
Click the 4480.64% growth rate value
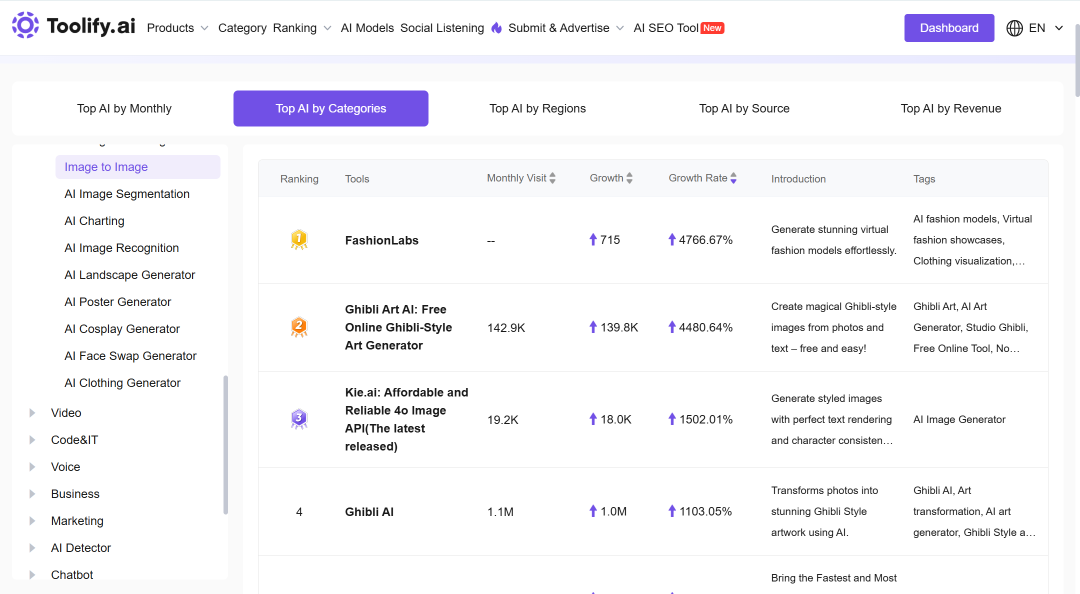705,327
